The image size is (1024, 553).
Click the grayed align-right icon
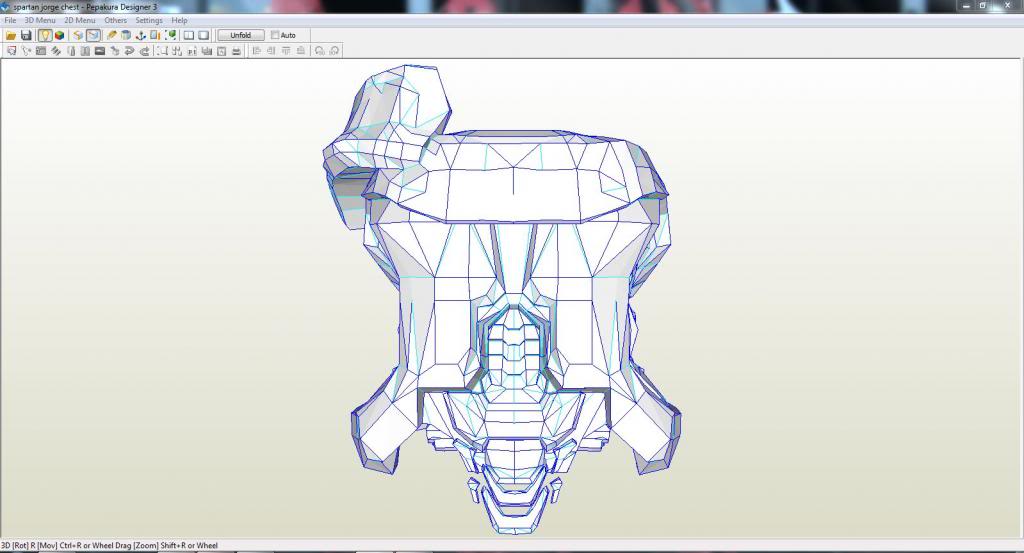click(x=271, y=51)
